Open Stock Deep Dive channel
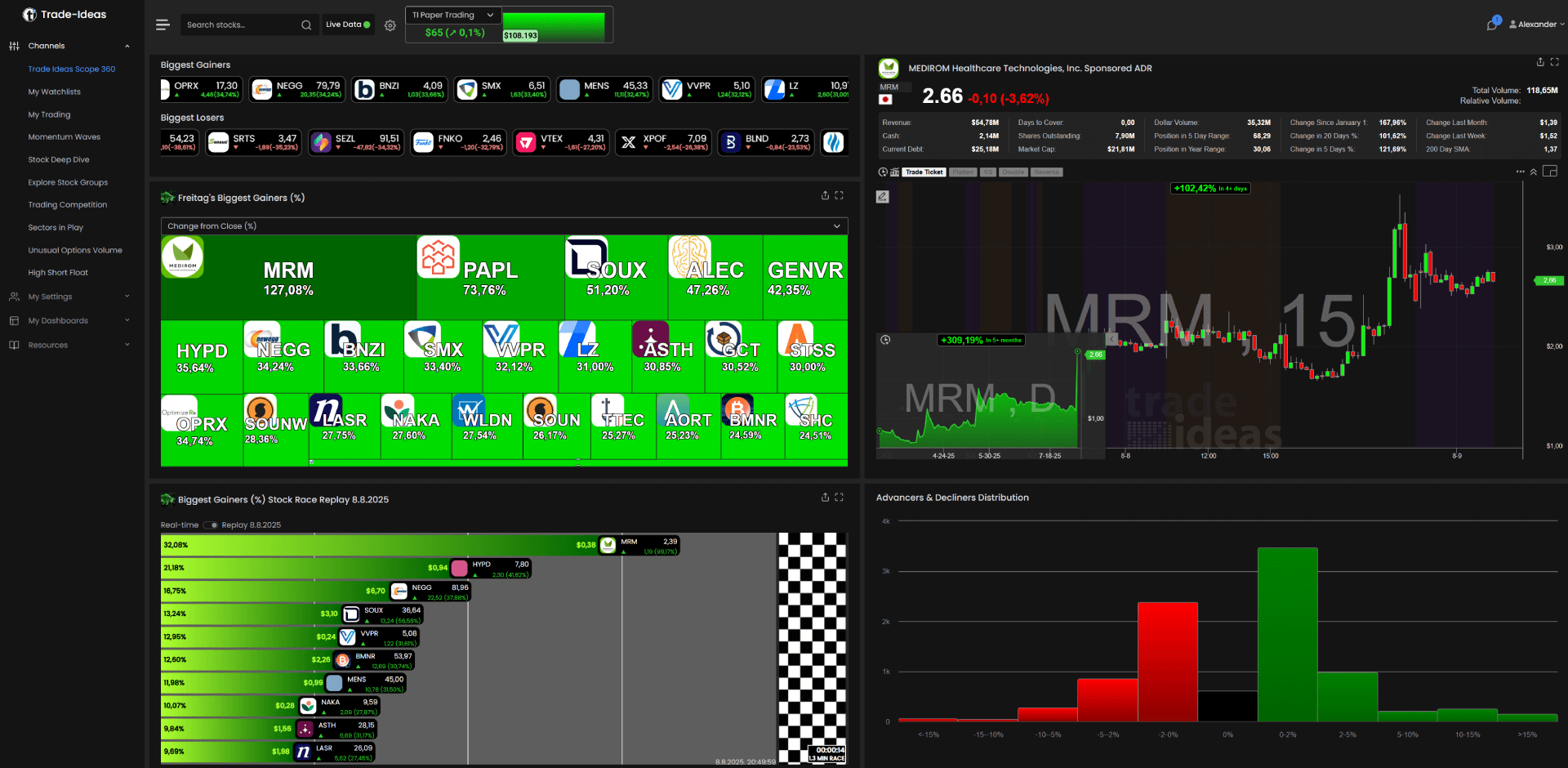 tap(59, 160)
